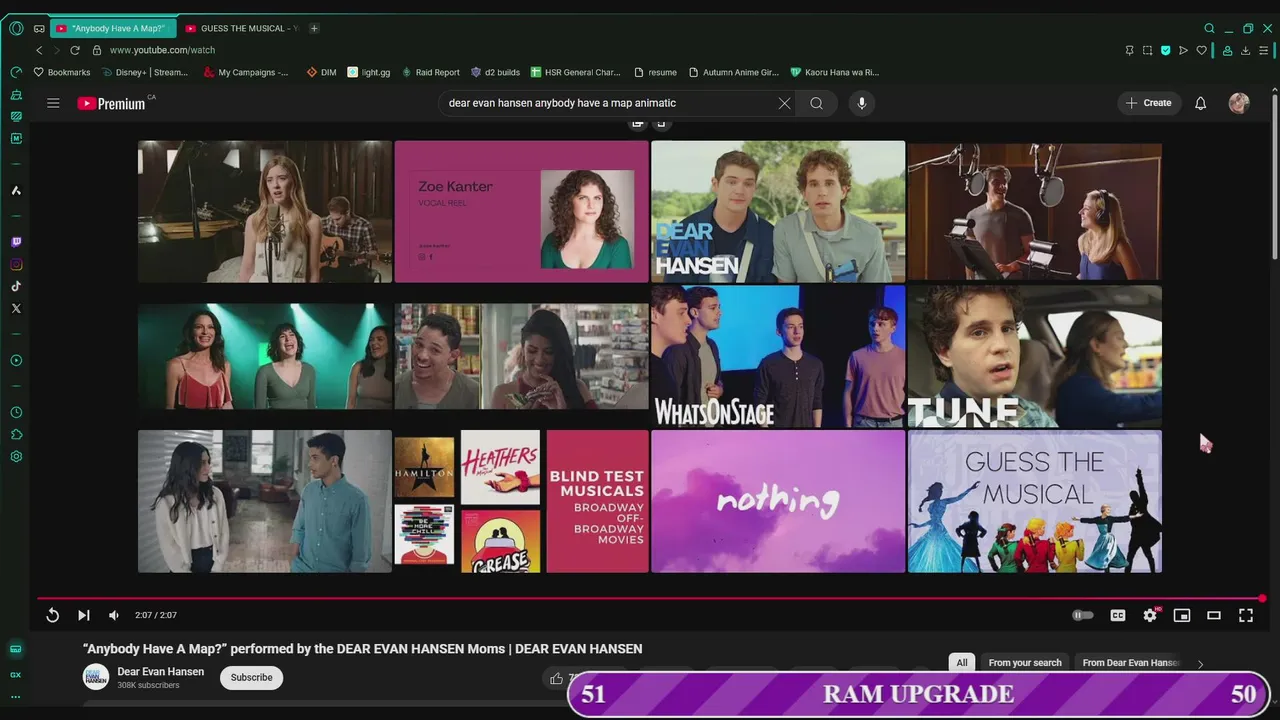Open GX Corner gamepad icon in tab bar
The width and height of the screenshot is (1280, 720).
[39, 28]
